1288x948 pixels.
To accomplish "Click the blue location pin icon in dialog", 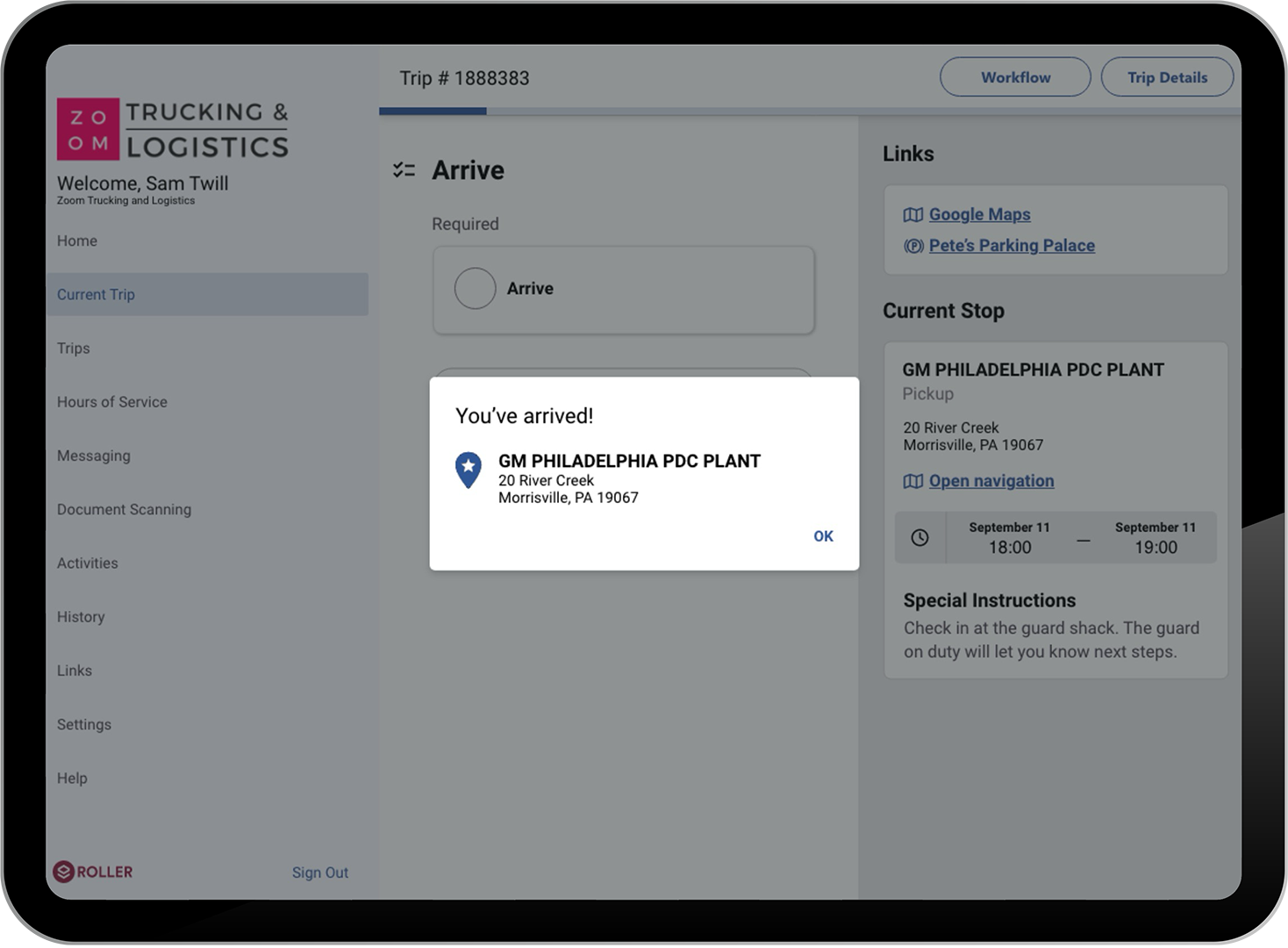I will tap(469, 470).
